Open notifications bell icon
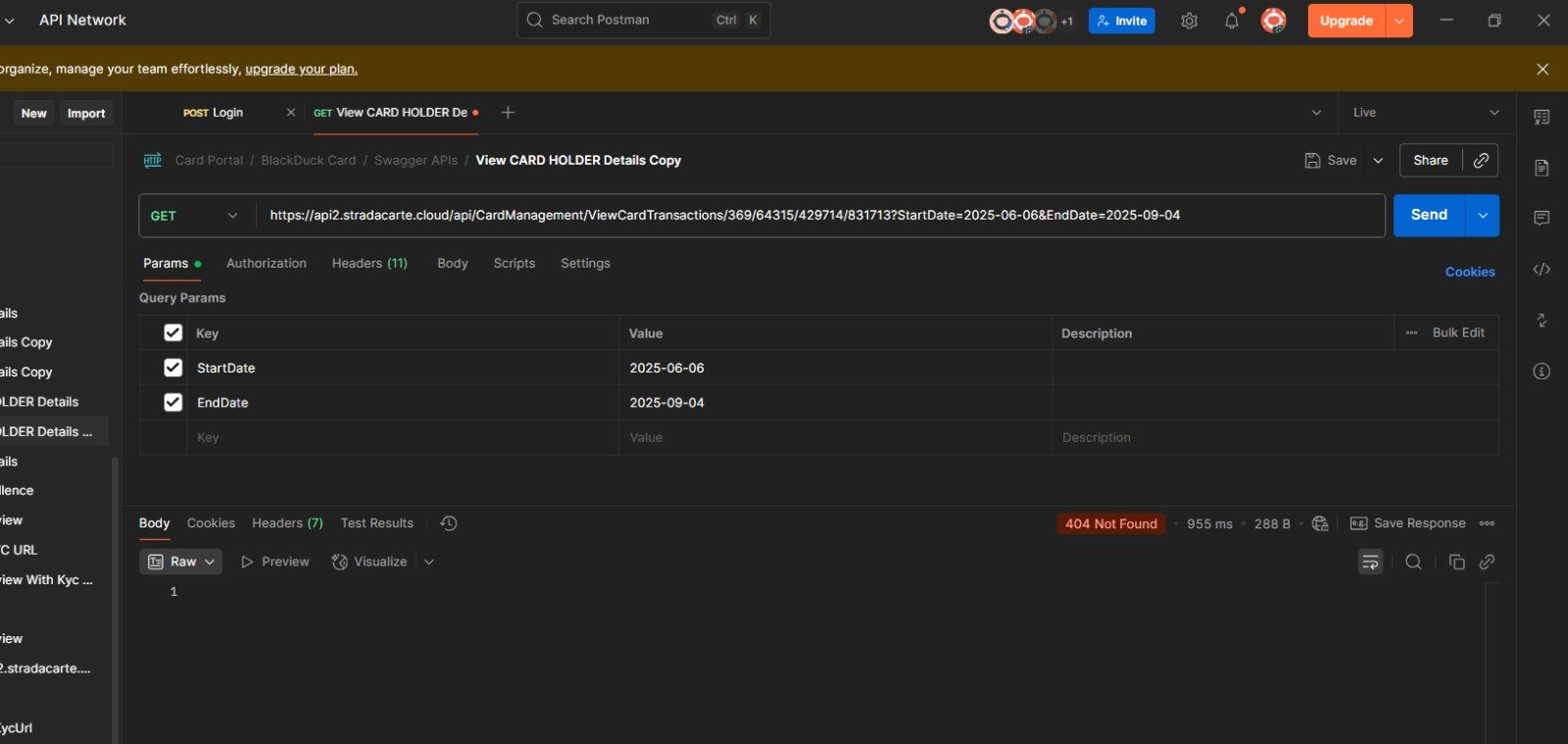 (1232, 21)
